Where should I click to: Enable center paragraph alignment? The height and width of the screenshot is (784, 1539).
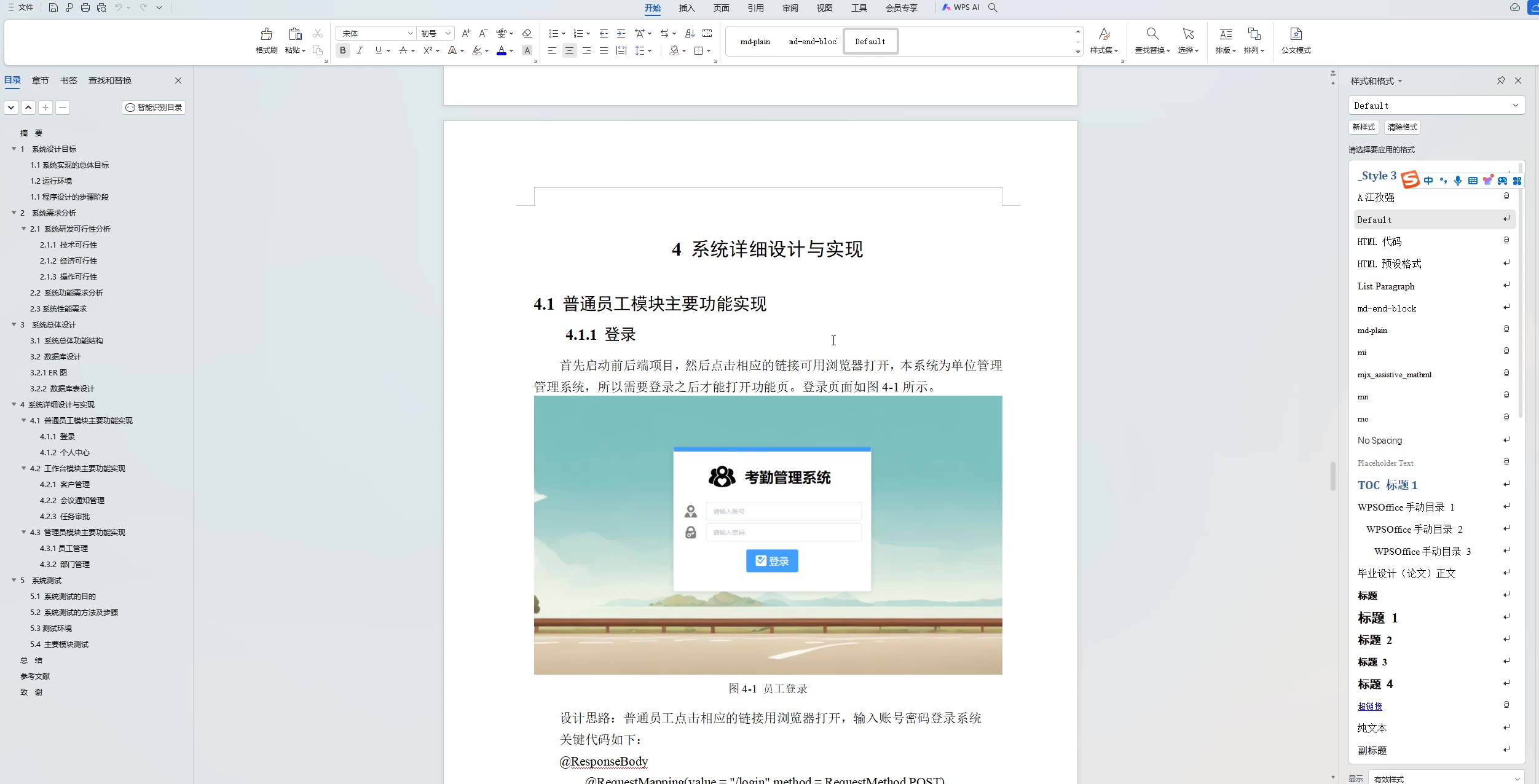(569, 50)
